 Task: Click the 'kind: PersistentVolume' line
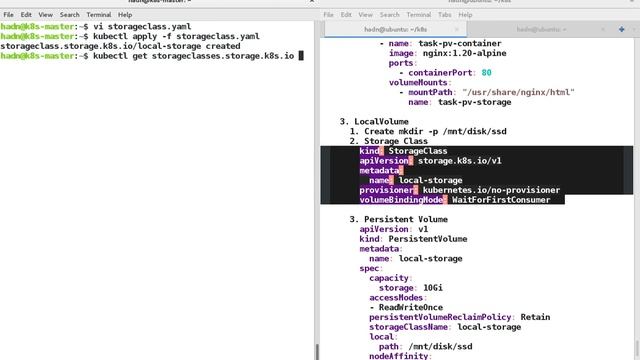pos(413,239)
